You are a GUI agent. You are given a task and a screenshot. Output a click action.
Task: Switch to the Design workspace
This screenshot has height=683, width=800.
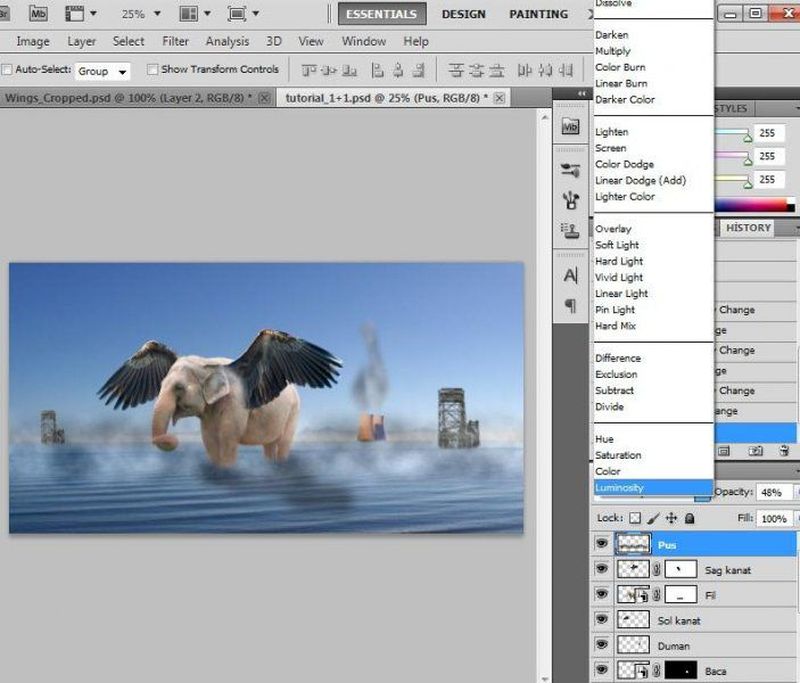click(463, 14)
